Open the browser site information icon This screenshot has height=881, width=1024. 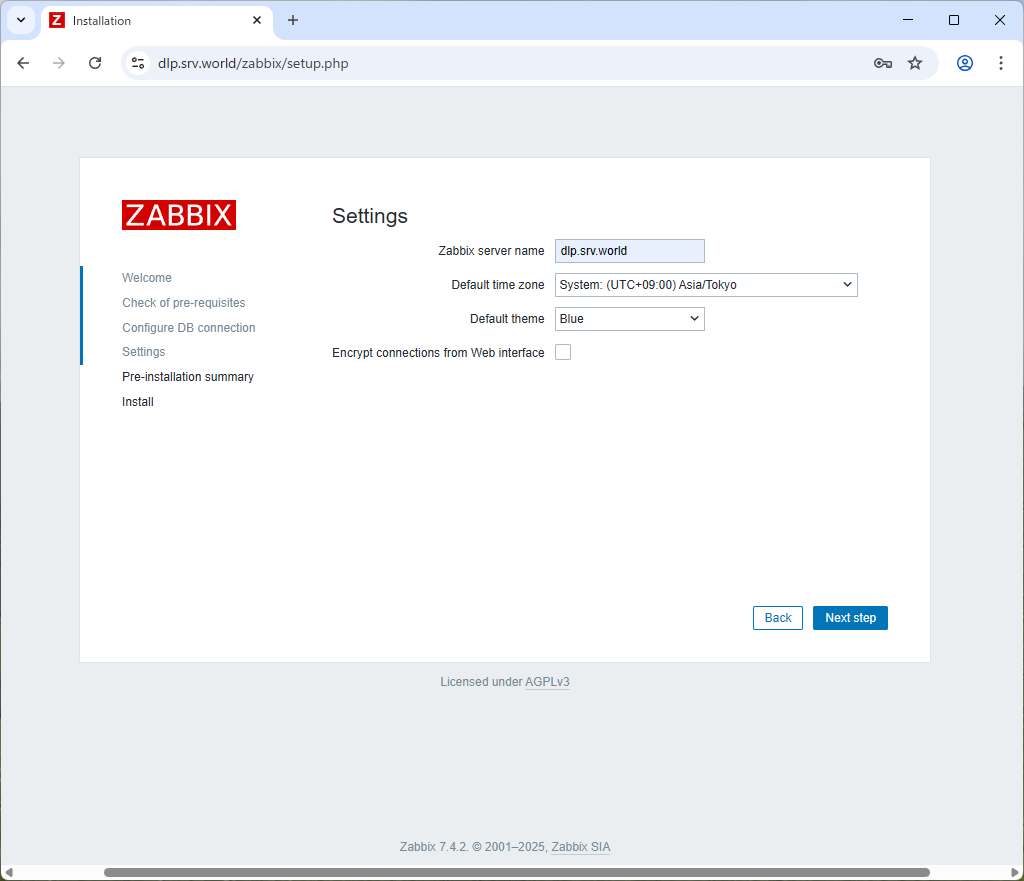pyautogui.click(x=137, y=62)
